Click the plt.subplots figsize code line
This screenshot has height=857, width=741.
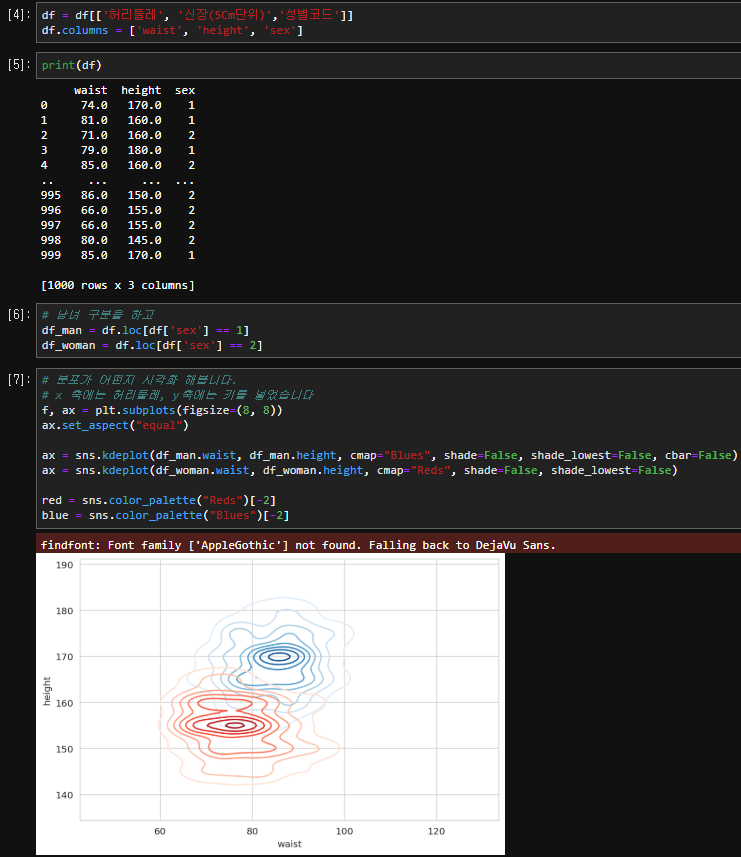point(162,410)
